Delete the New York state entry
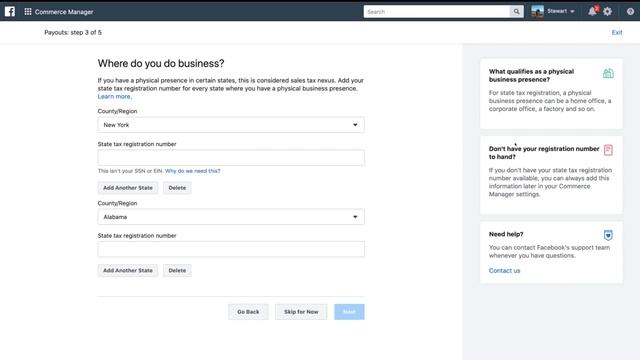This screenshot has width=640, height=360. (x=177, y=188)
